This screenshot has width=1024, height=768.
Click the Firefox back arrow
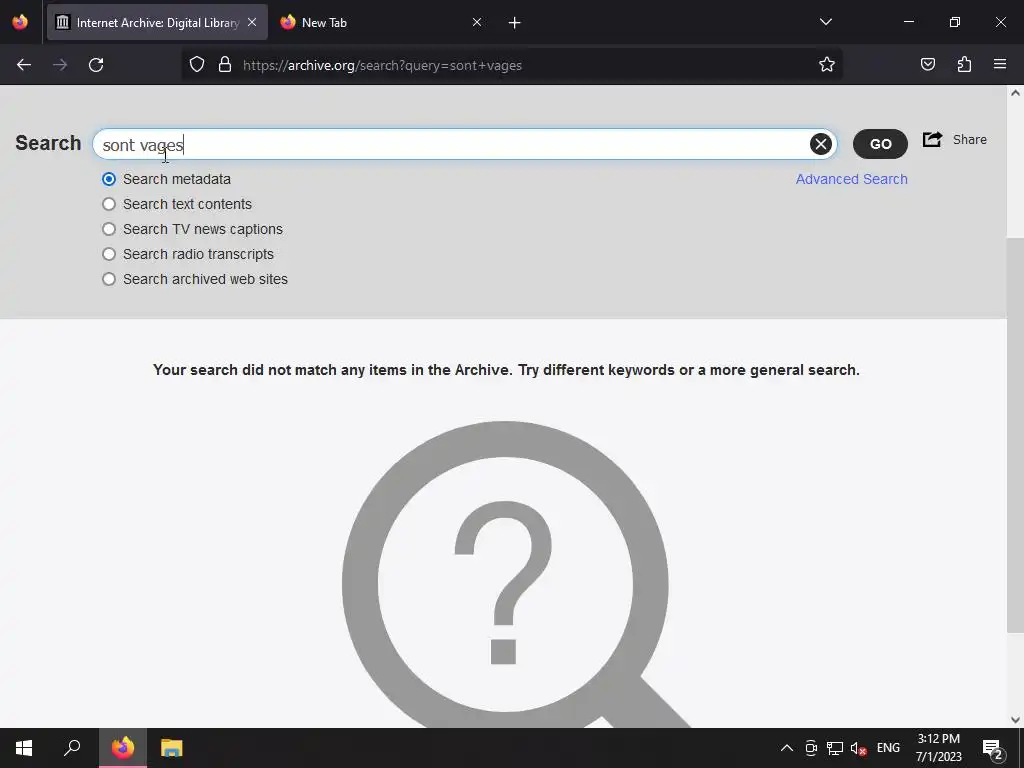point(24,65)
